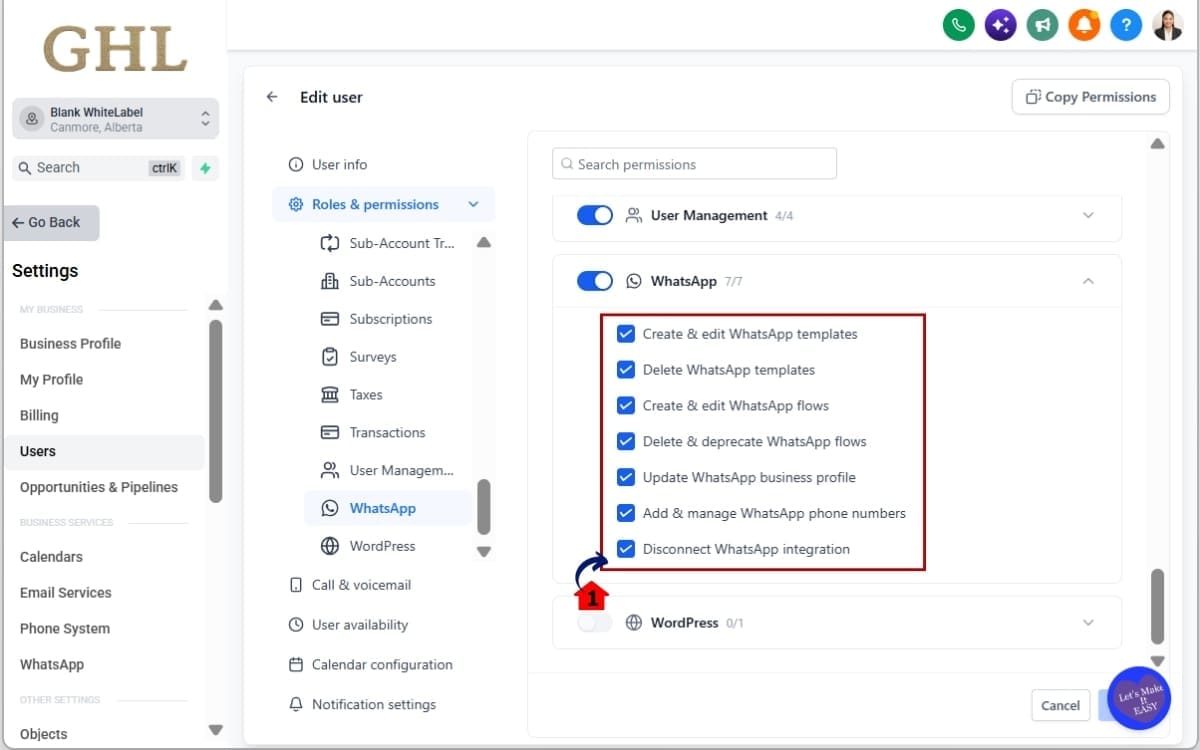Click the megaphone announcements icon
The height and width of the screenshot is (750, 1200).
point(1042,25)
